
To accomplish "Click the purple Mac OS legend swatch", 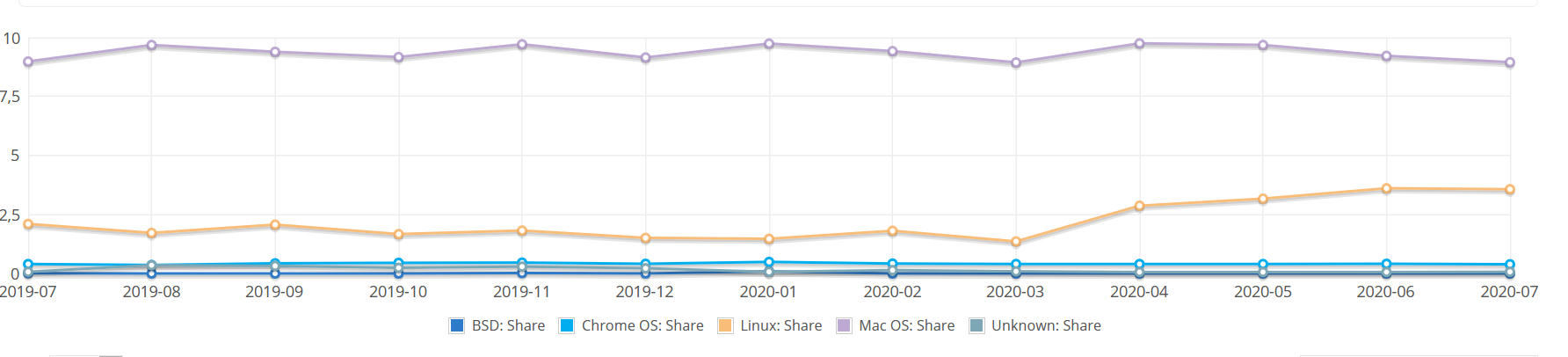I will 844,325.
